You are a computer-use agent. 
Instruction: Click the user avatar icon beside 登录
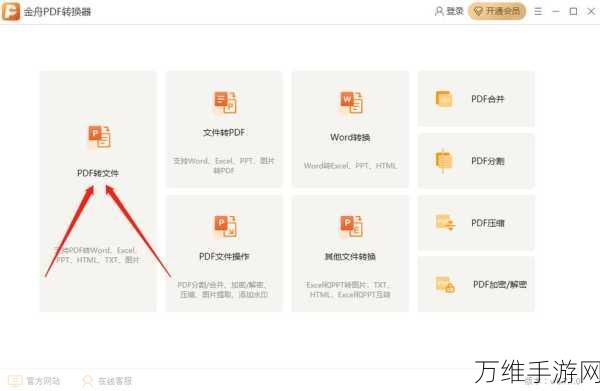tap(439, 11)
